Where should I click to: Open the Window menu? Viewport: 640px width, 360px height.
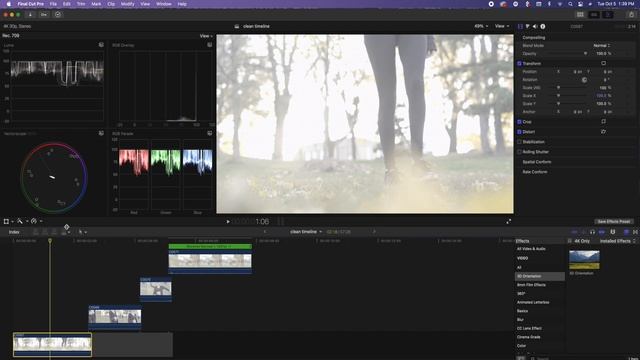[x=164, y=4]
